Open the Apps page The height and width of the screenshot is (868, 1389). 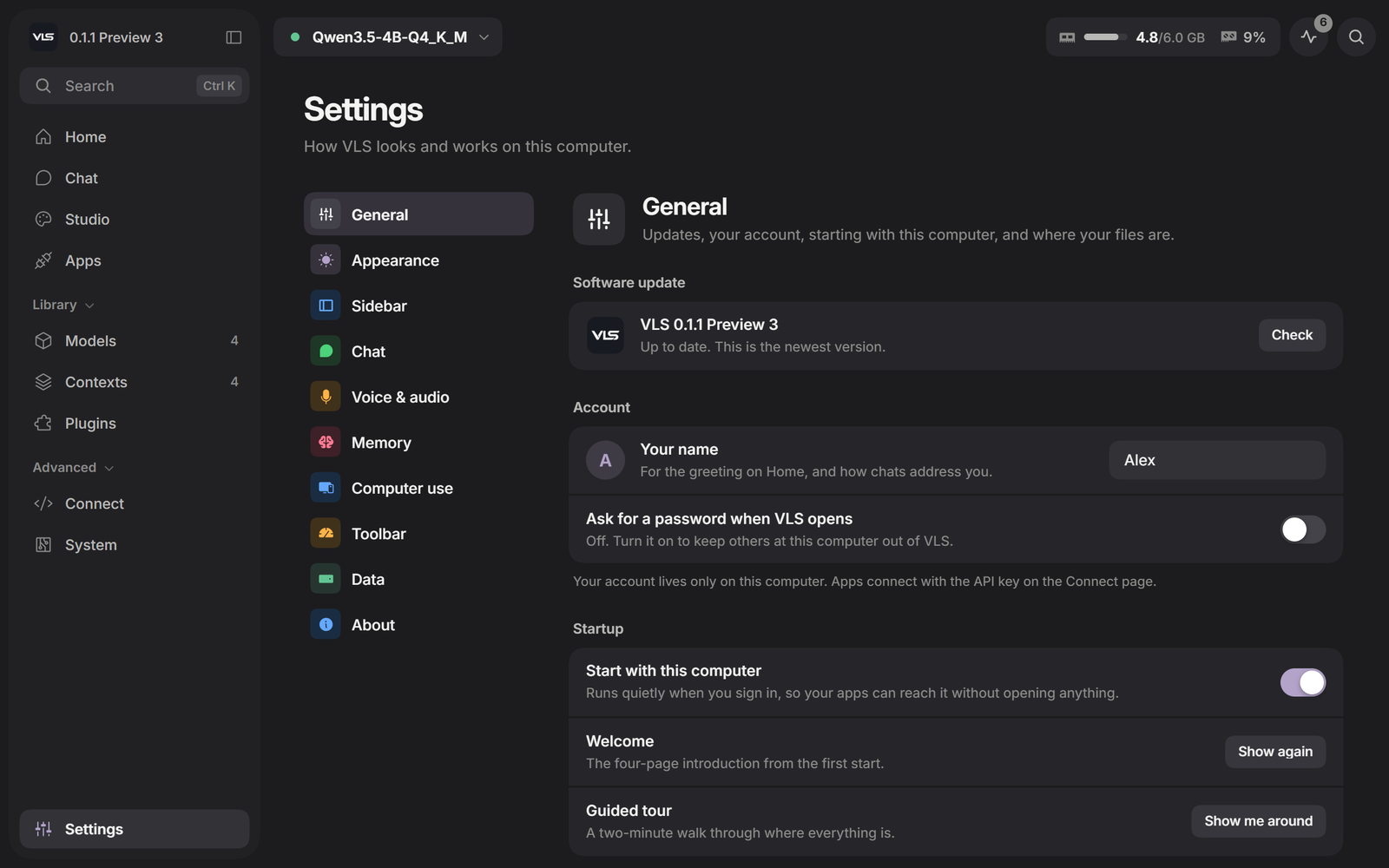click(135, 260)
